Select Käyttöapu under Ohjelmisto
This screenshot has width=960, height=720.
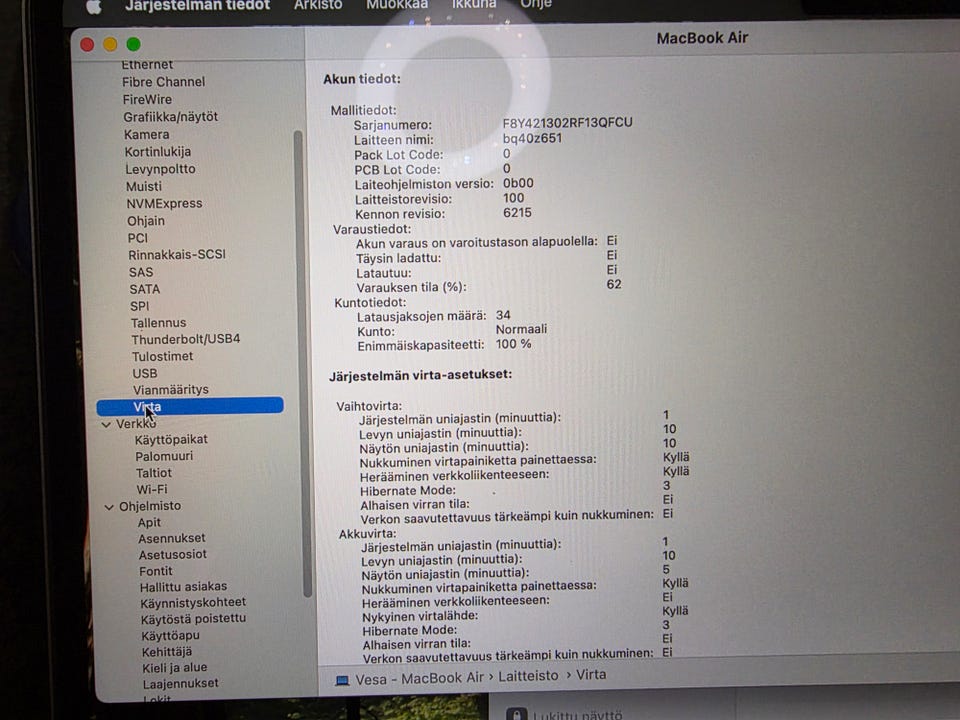click(x=170, y=636)
